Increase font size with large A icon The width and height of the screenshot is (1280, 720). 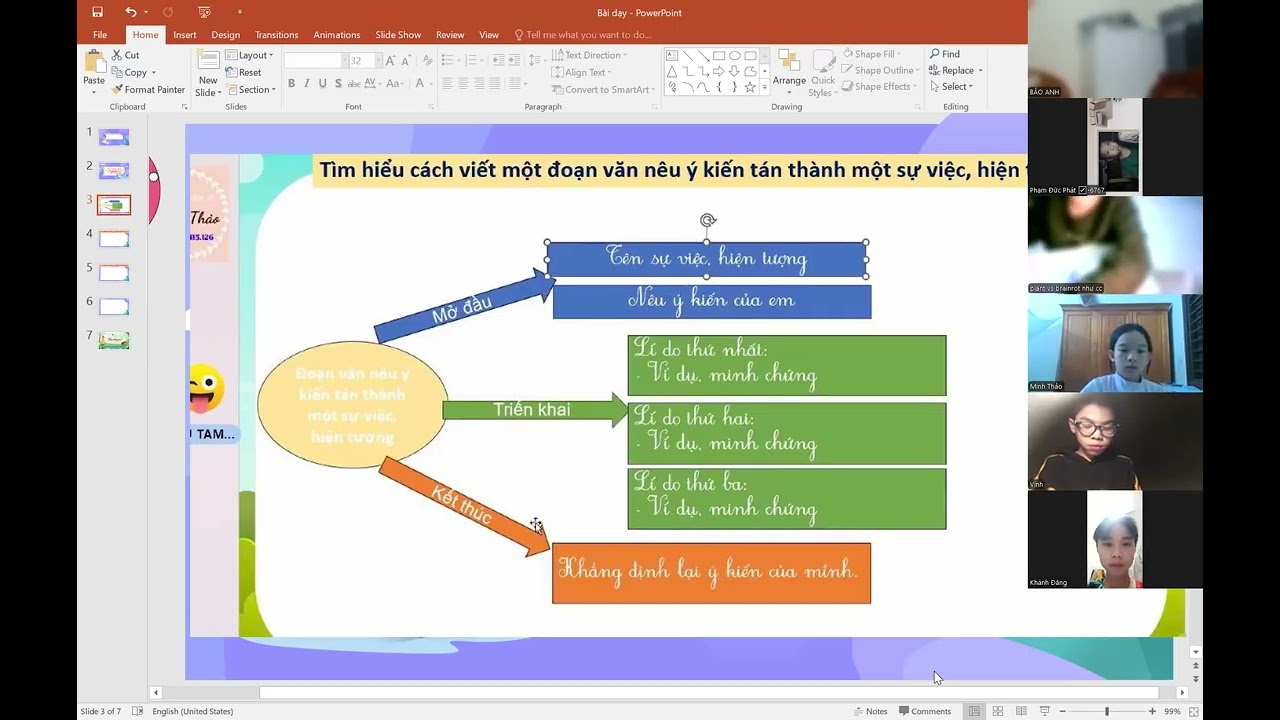click(x=389, y=60)
